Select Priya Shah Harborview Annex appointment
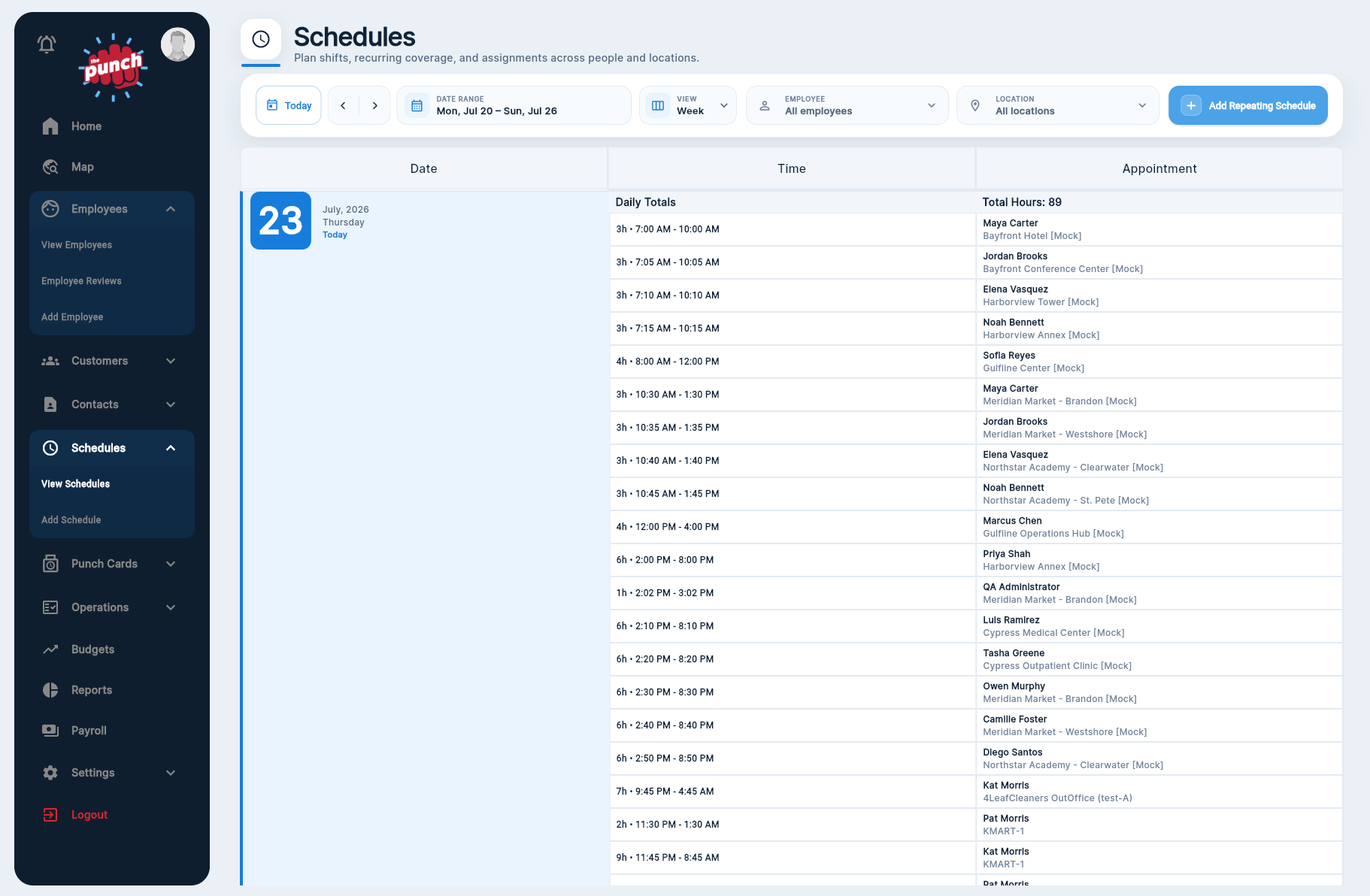1370x896 pixels. [1159, 560]
